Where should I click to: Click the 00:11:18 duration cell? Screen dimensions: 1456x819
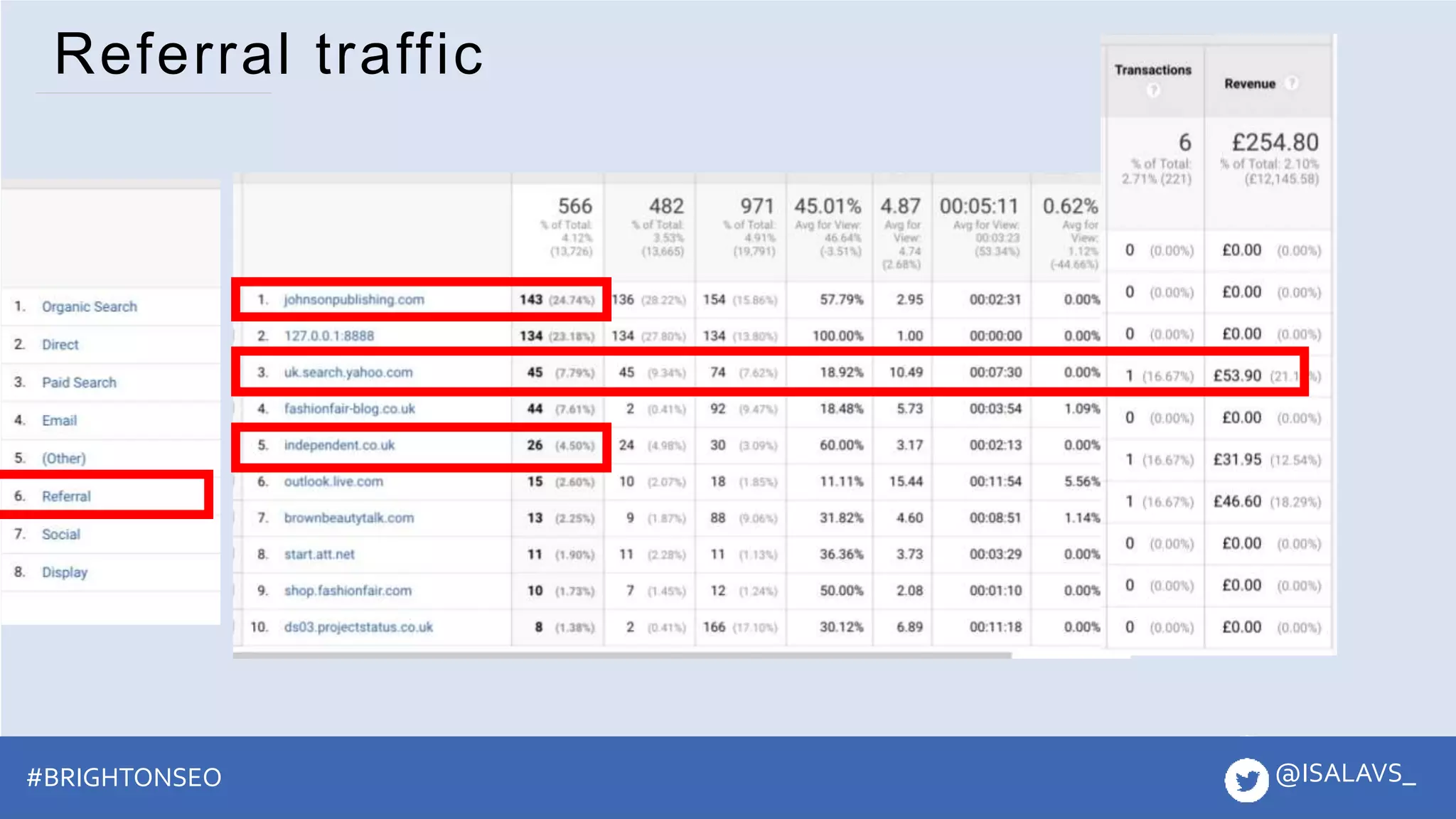coord(996,627)
